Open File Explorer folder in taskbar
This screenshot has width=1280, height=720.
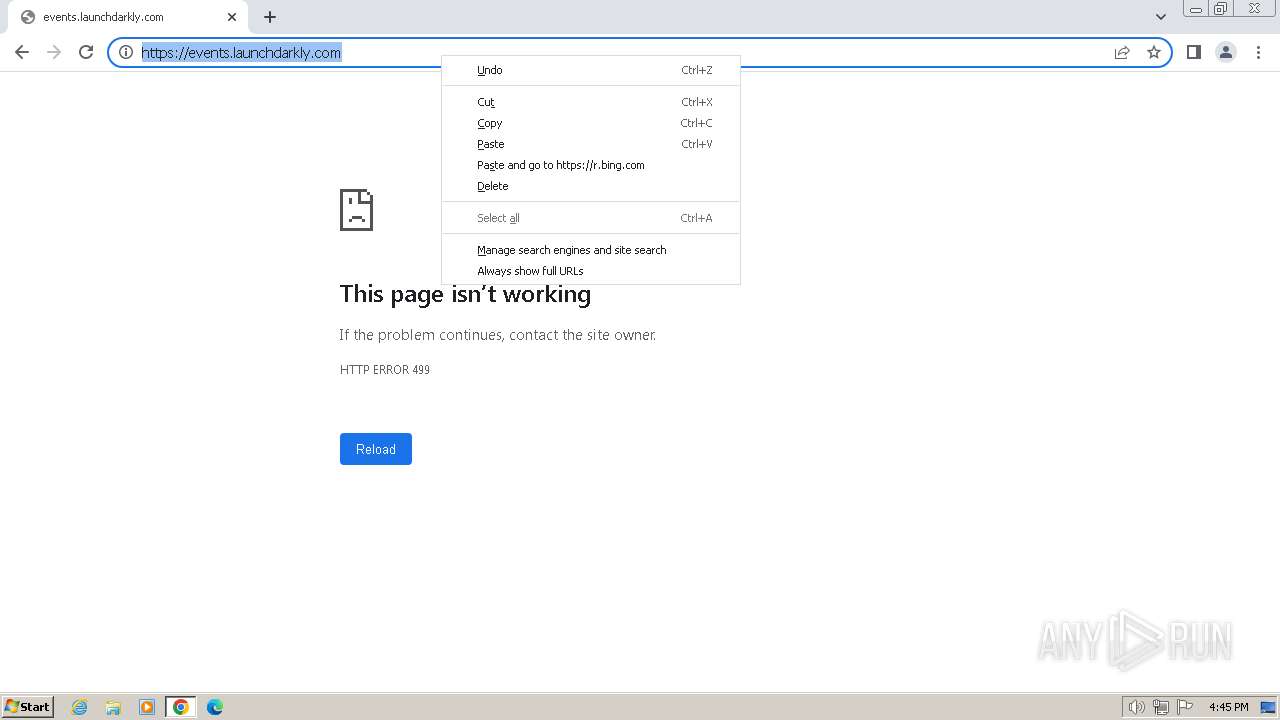113,707
